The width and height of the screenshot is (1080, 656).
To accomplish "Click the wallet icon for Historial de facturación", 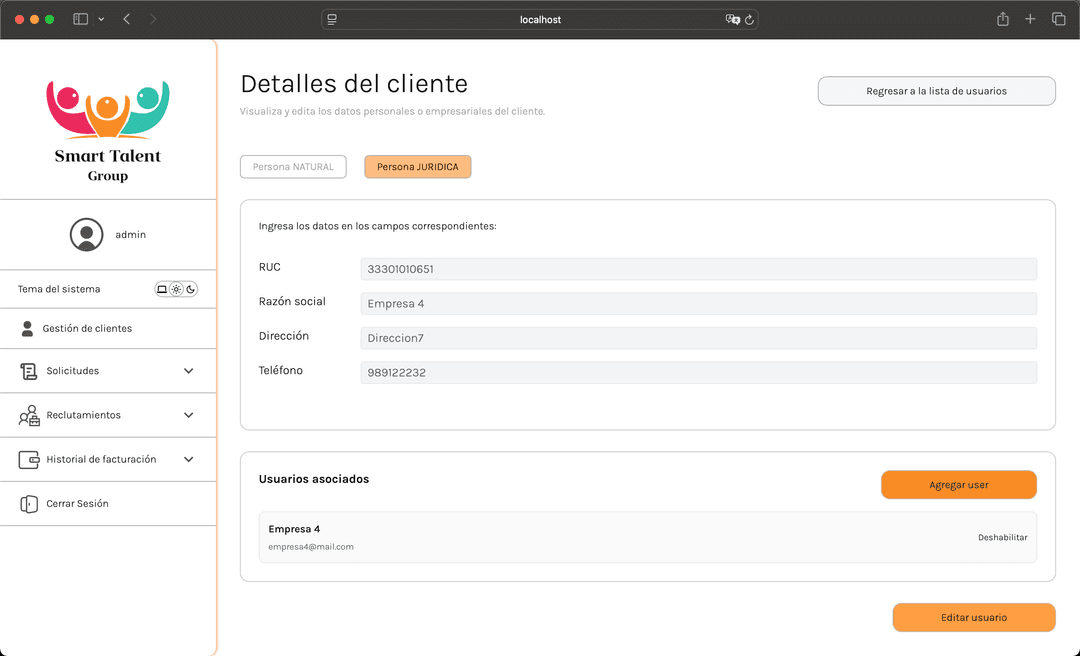I will pos(28,459).
